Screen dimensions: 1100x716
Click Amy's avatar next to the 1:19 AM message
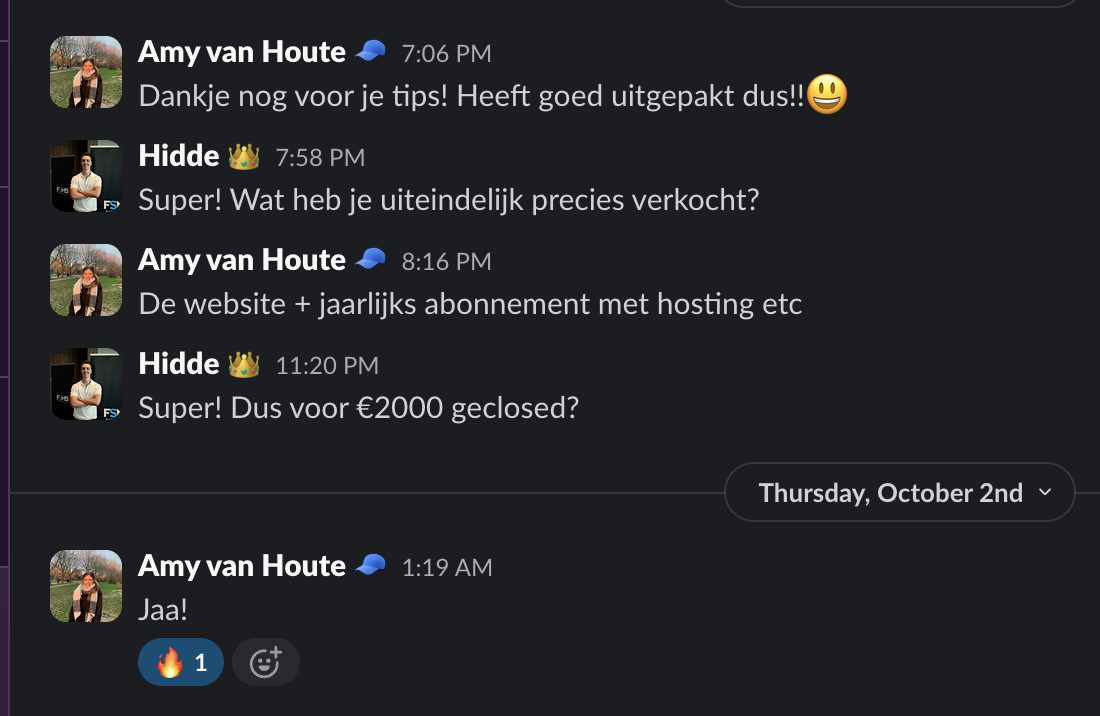coord(86,586)
